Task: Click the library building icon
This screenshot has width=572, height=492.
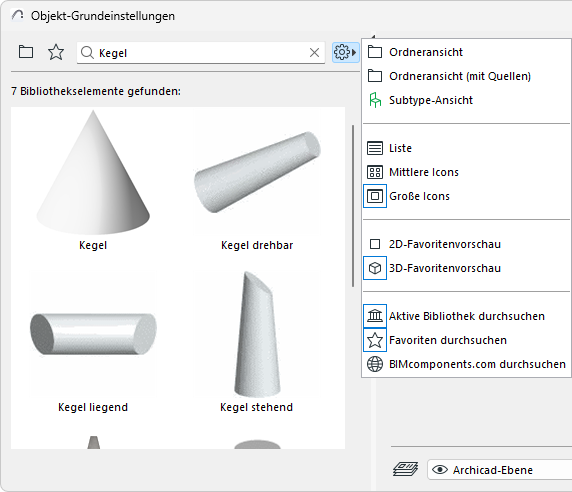Action: click(375, 316)
